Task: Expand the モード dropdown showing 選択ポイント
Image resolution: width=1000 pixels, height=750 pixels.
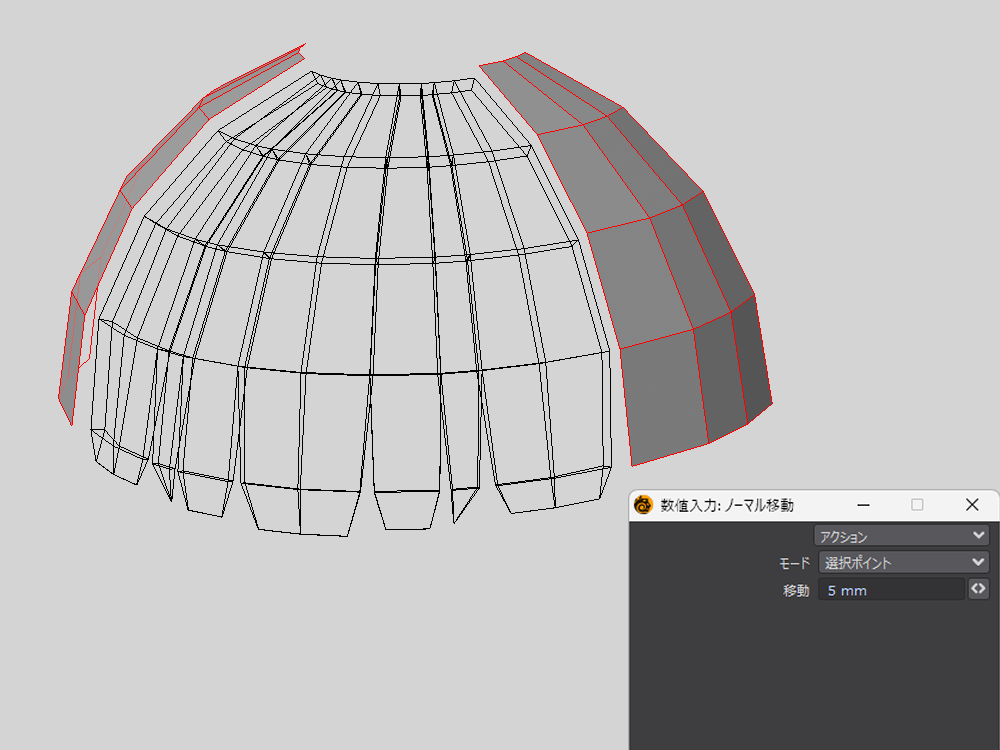Action: pyautogui.click(x=903, y=563)
